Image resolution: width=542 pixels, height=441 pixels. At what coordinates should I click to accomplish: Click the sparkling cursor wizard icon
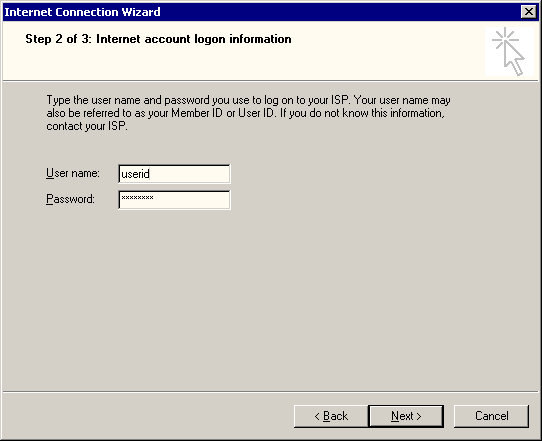click(x=509, y=51)
